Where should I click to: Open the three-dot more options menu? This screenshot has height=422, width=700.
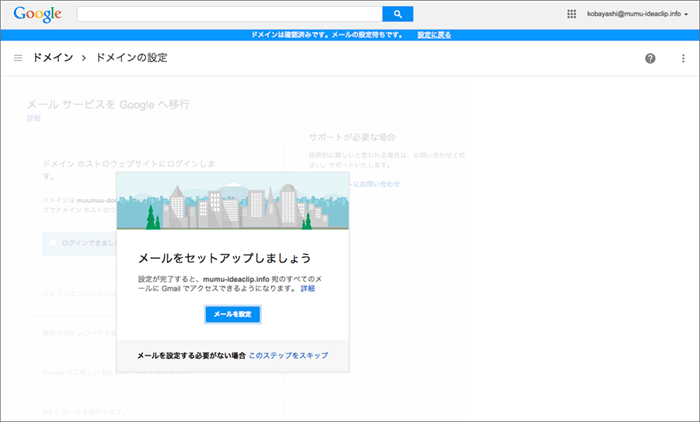[683, 58]
